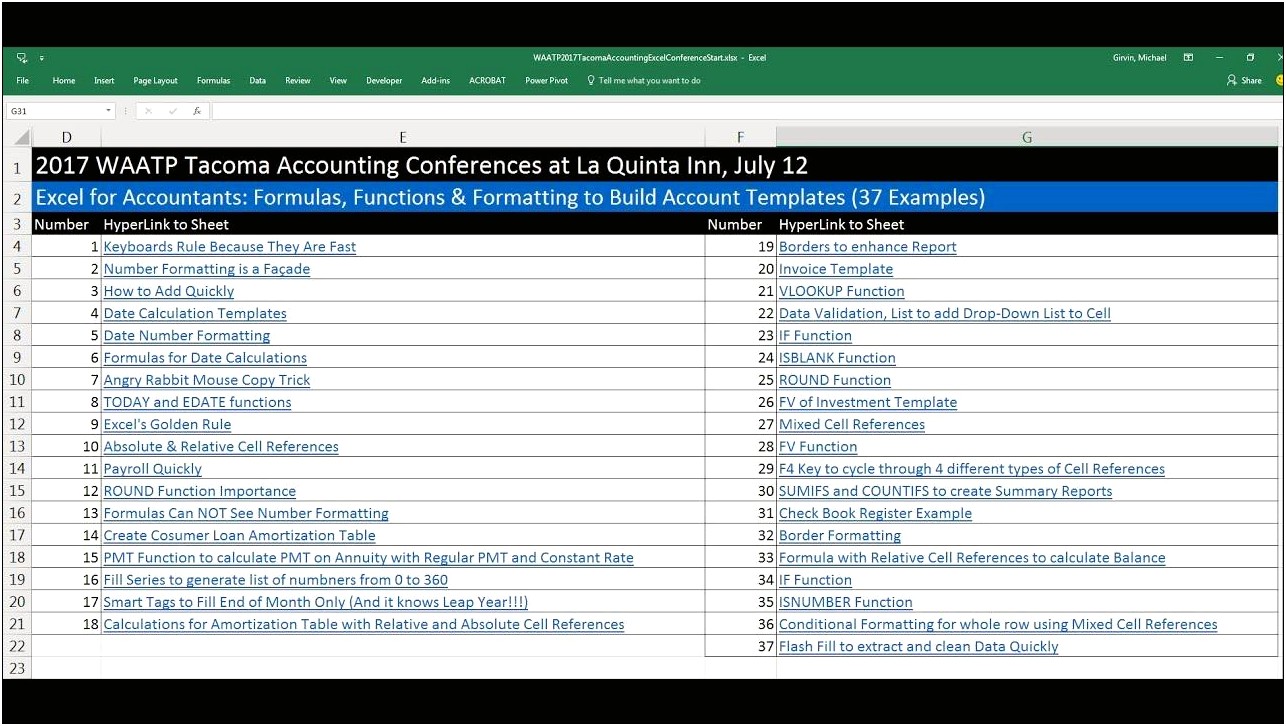Select column E header
The image size is (1286, 726).
[x=402, y=137]
